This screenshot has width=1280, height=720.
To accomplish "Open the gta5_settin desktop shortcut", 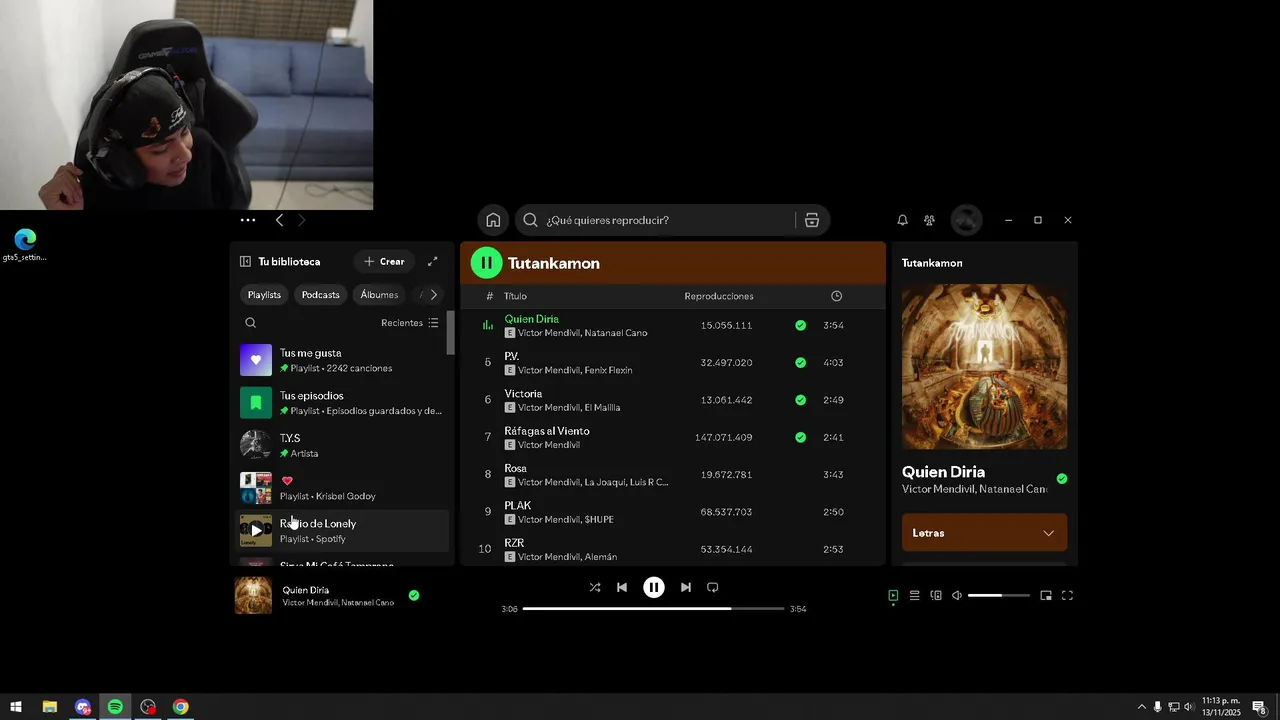I will [x=25, y=245].
